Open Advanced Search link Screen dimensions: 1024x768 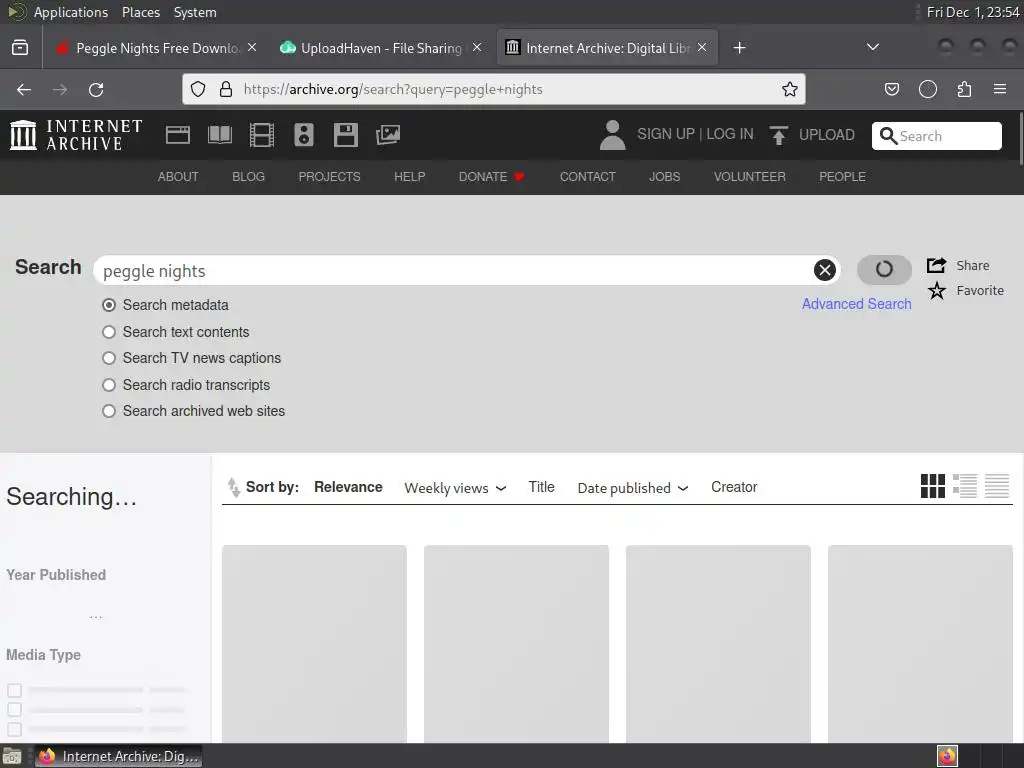click(x=856, y=304)
